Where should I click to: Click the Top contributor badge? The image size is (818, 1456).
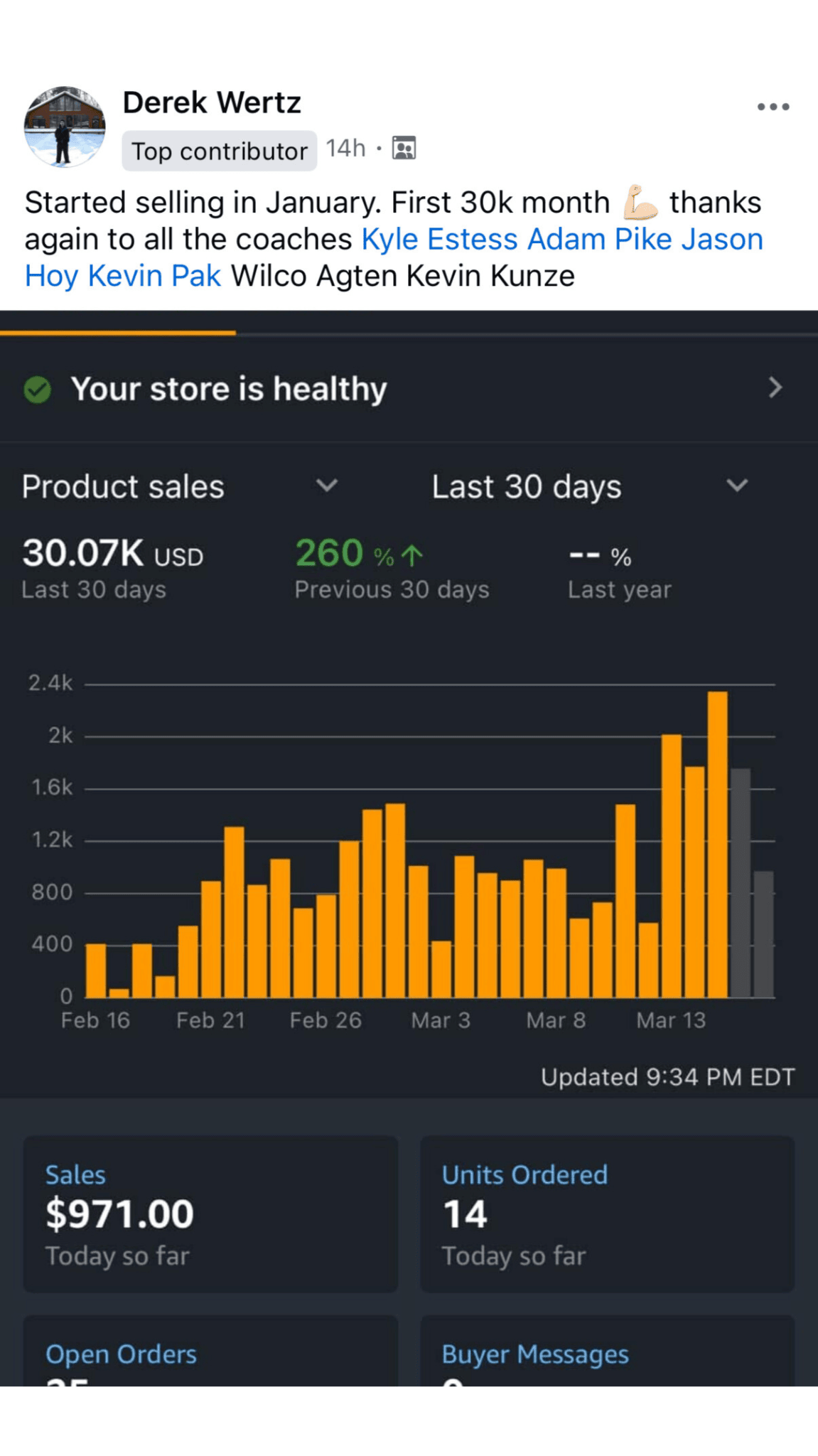pos(219,151)
